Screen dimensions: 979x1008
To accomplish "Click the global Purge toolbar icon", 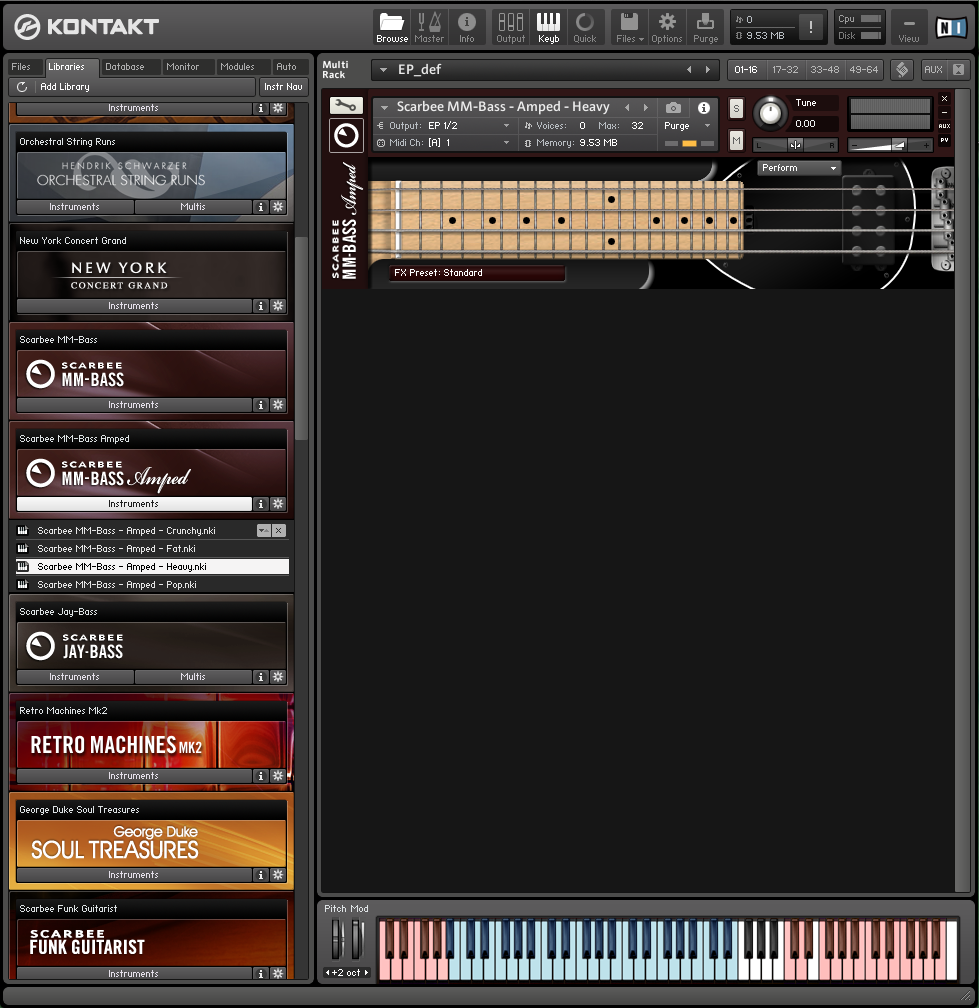I will click(x=705, y=28).
